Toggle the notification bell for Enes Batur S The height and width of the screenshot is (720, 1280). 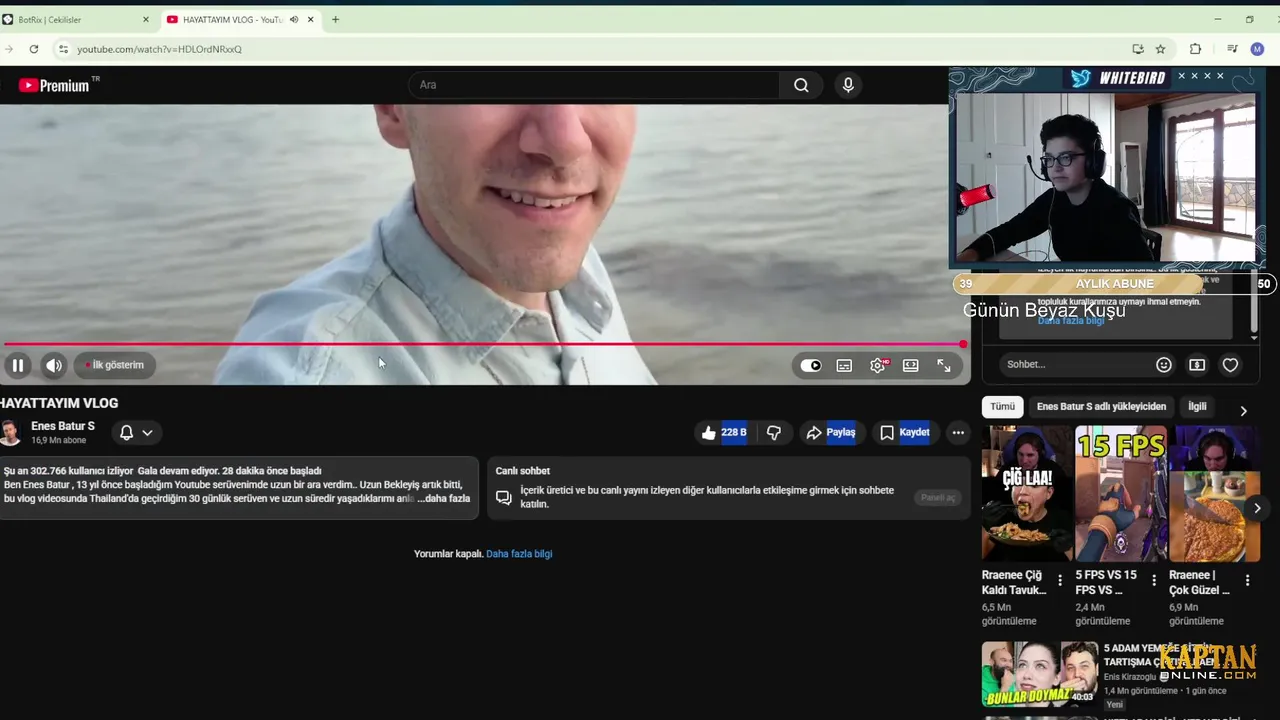126,433
